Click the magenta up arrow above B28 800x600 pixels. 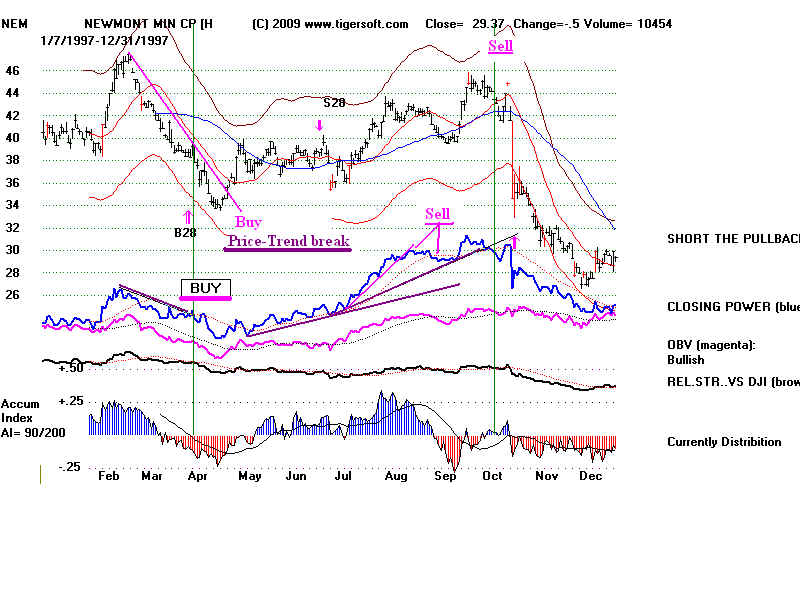[x=187, y=215]
